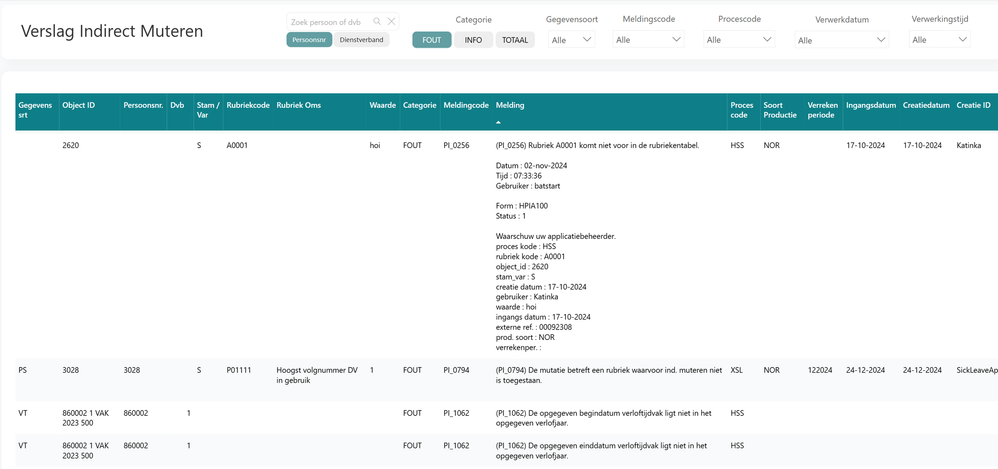Filter category by FOUT
The image size is (998, 469).
click(x=432, y=40)
